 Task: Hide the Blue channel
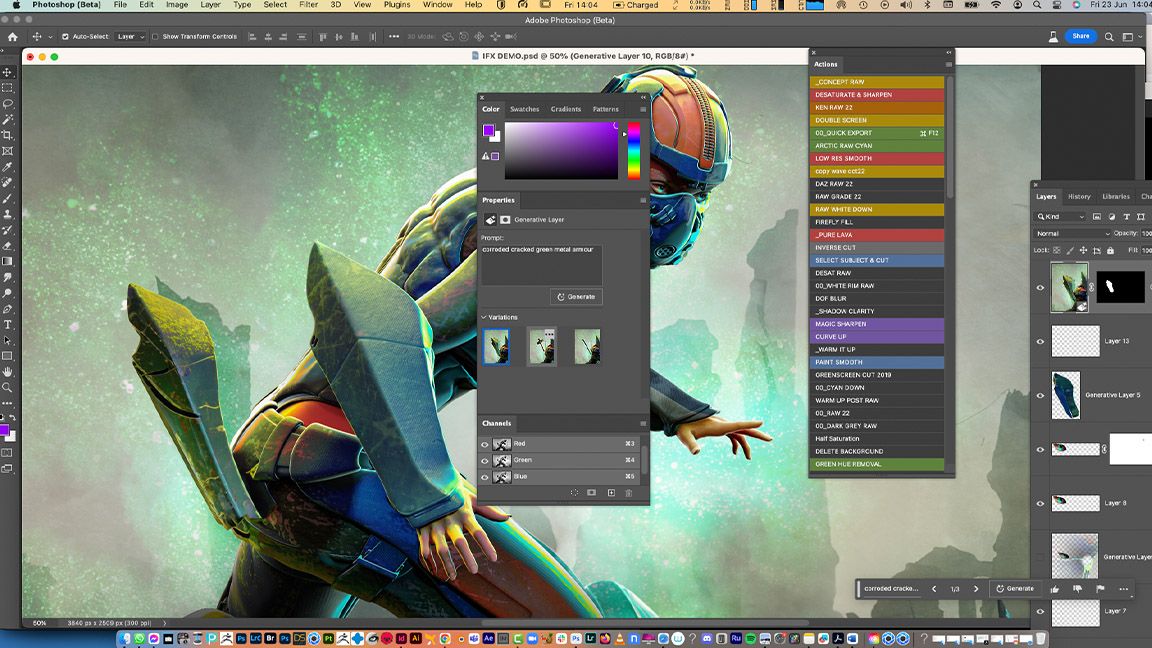[485, 477]
